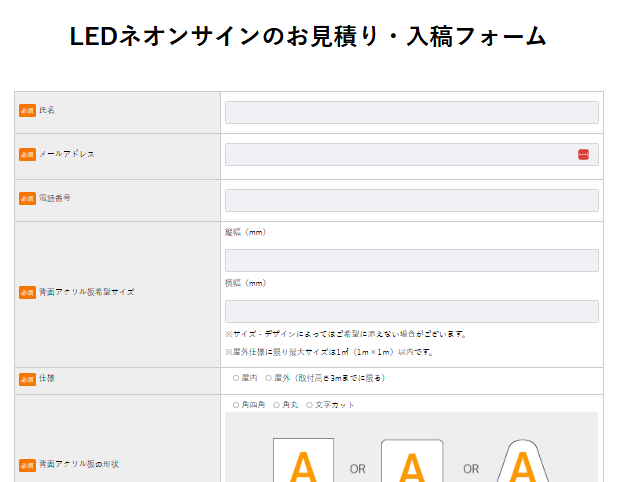The width and height of the screenshot is (618, 482).
Task: Select the 屋内 radio button
Action: [x=236, y=378]
